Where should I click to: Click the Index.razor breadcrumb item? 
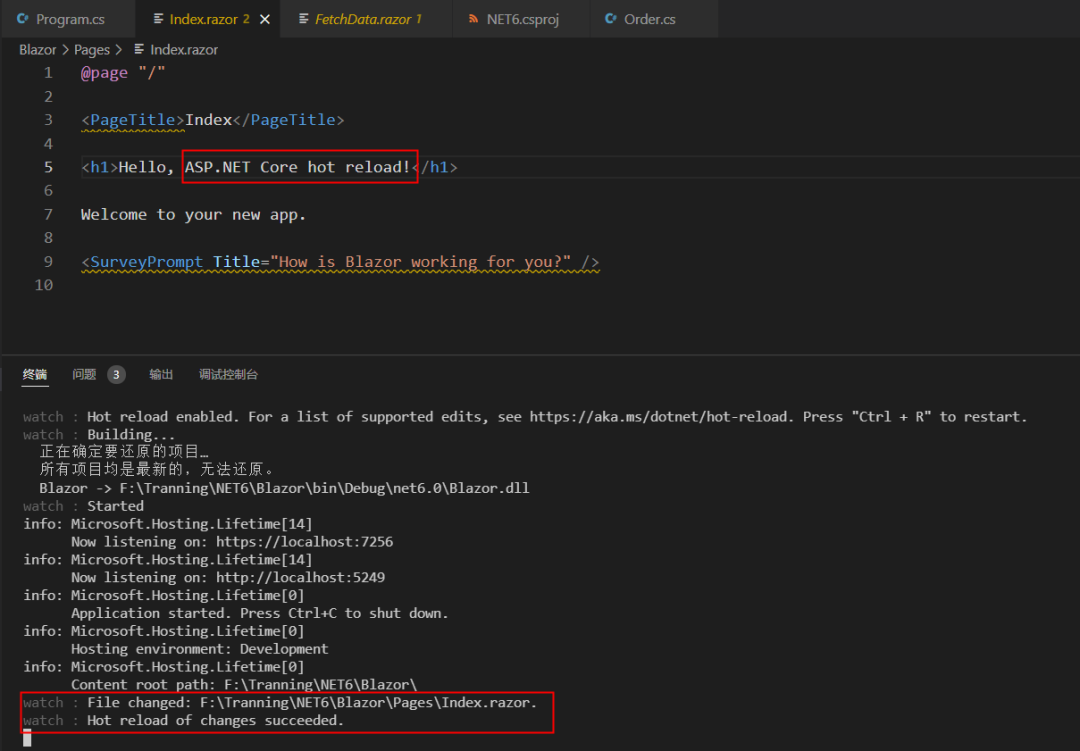click(x=183, y=50)
